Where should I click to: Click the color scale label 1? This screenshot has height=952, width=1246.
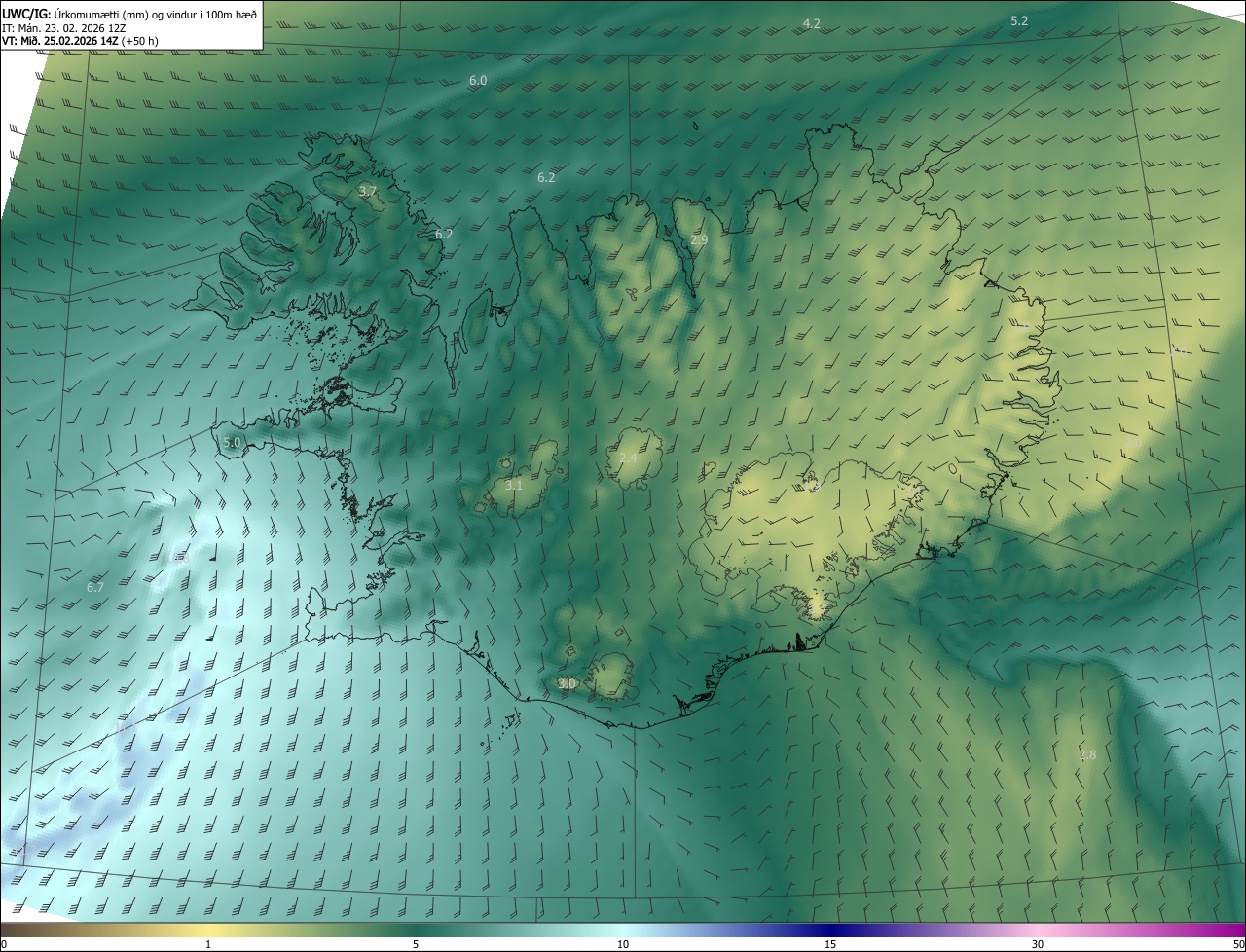[x=209, y=944]
